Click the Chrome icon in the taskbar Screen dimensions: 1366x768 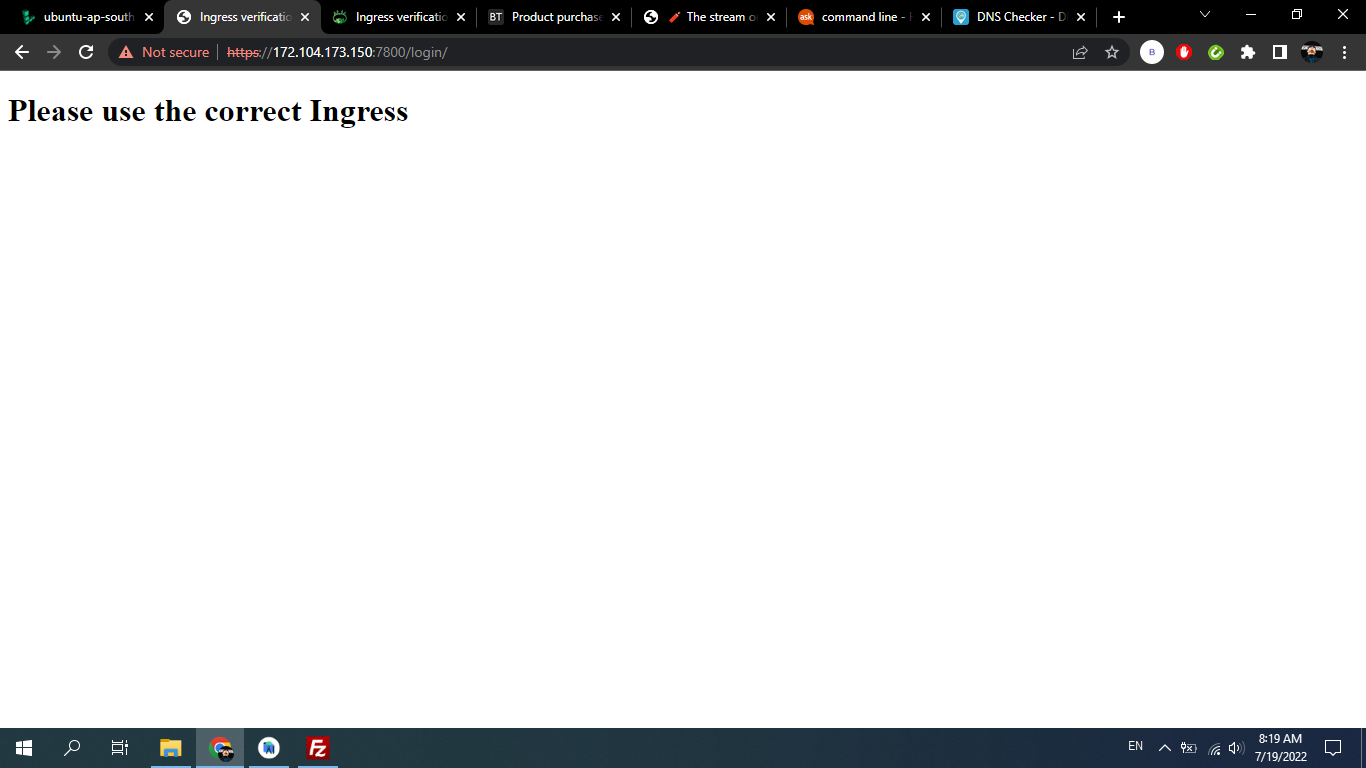[220, 748]
